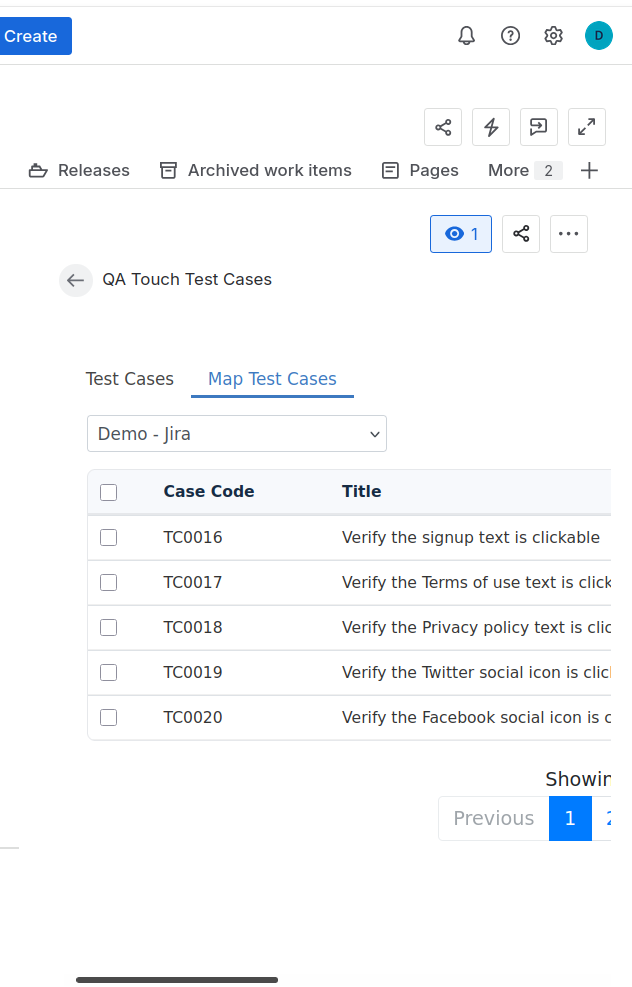Check the TC0020 test case checkbox
This screenshot has height=987, width=632.
[108, 717]
